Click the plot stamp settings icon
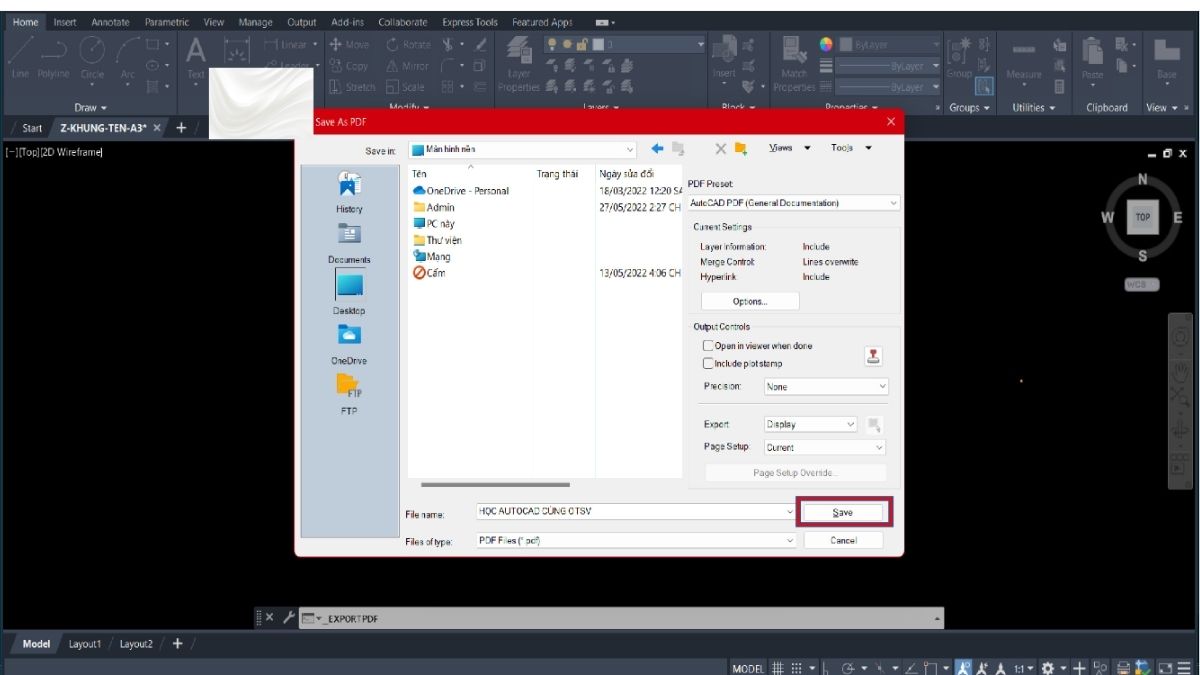The height and width of the screenshot is (675, 1200). click(874, 356)
